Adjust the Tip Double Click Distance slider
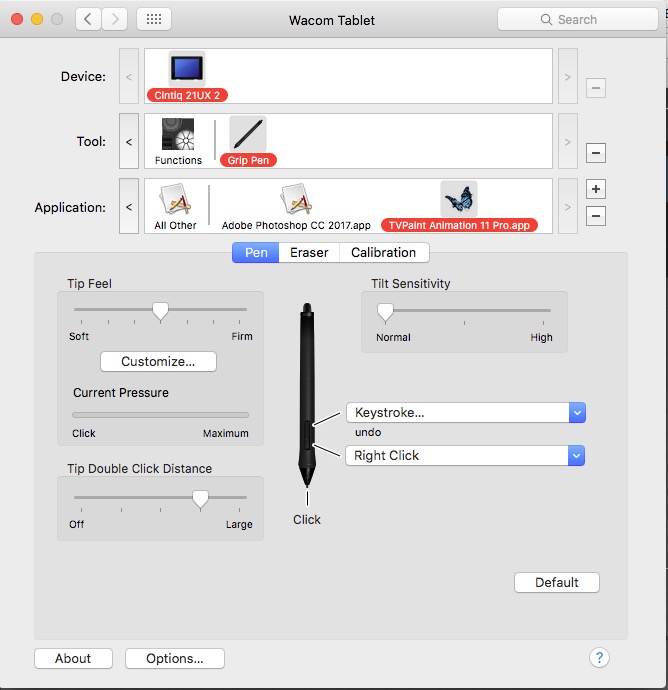The width and height of the screenshot is (668, 690). click(x=200, y=499)
